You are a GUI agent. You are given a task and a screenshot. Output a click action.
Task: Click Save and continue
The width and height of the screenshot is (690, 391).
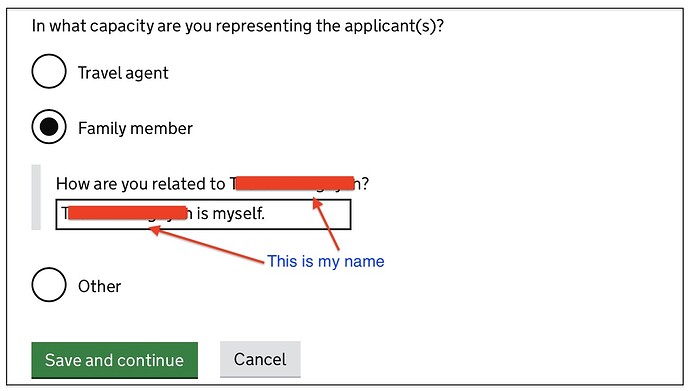[x=114, y=360]
